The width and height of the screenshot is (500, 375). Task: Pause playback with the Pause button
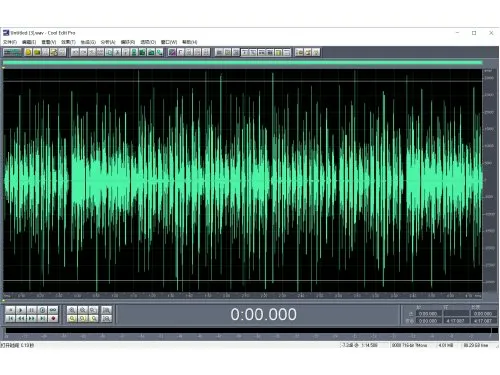[31, 310]
